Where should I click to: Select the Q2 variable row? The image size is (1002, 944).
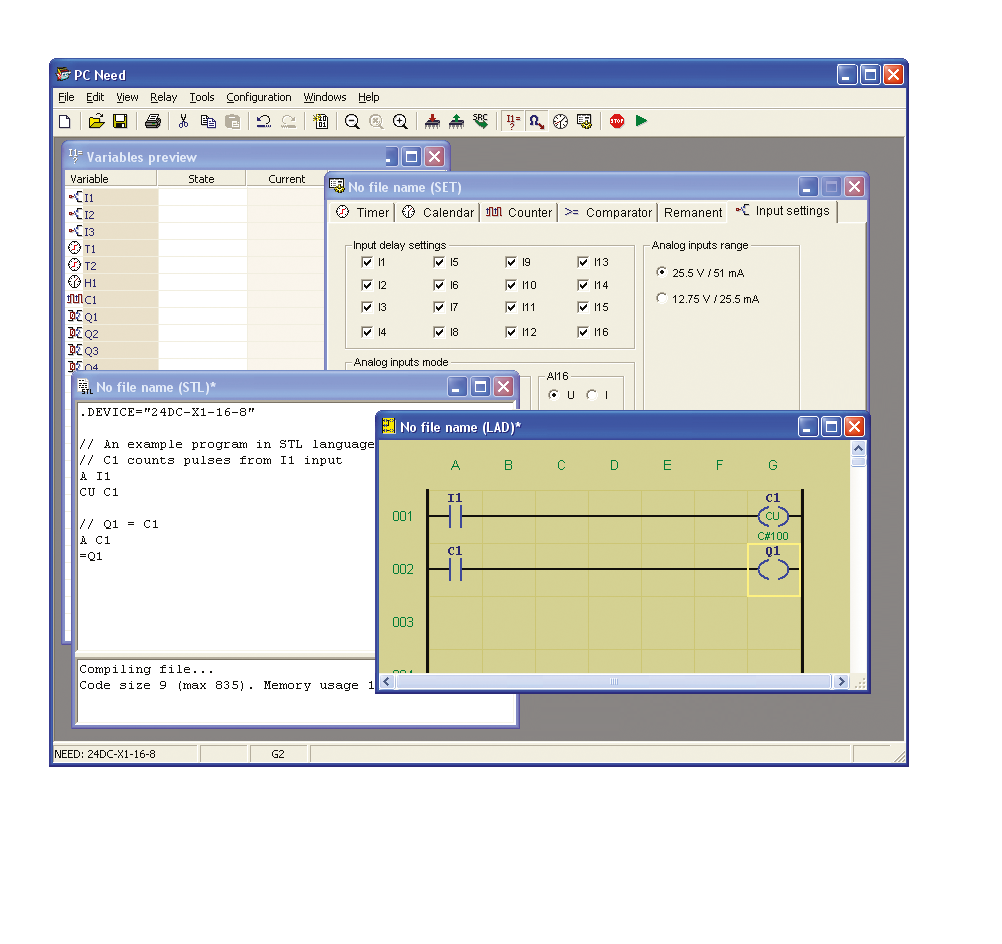tap(195, 334)
